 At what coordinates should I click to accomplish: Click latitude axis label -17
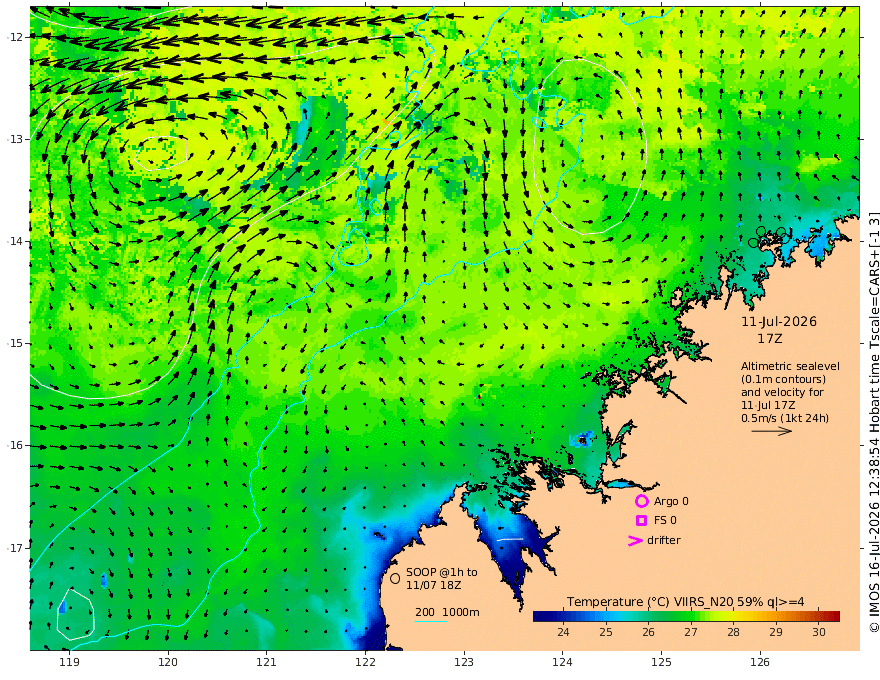[x=15, y=548]
